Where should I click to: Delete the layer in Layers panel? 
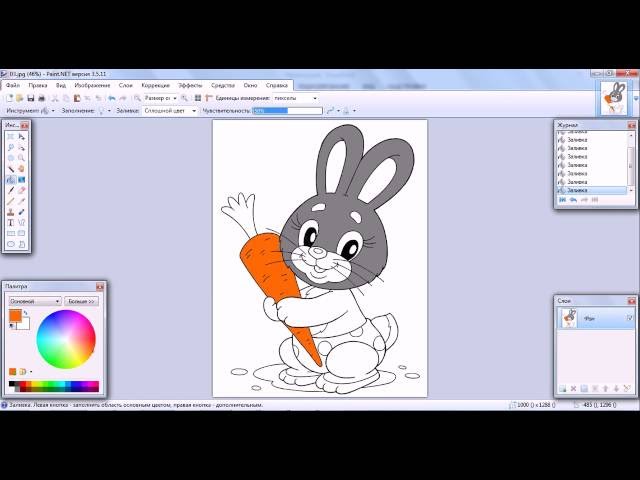point(573,389)
